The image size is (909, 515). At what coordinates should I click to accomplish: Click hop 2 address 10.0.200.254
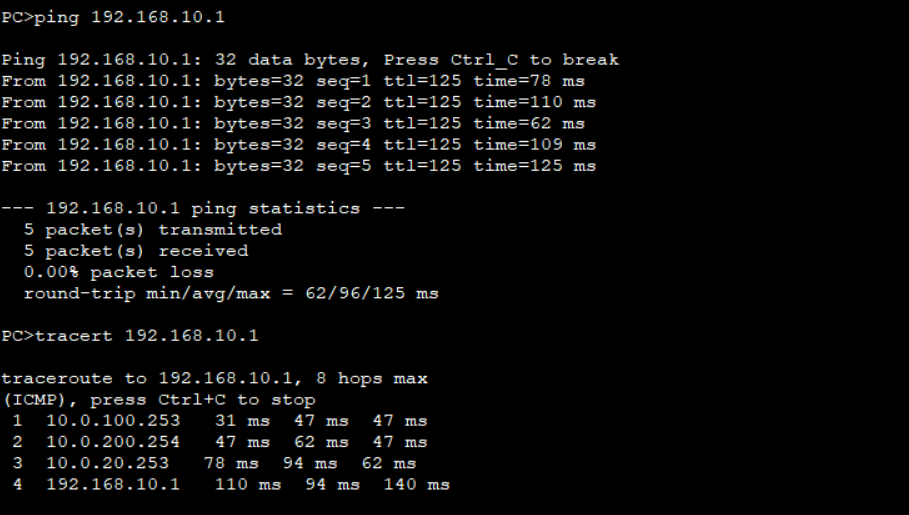coord(113,443)
